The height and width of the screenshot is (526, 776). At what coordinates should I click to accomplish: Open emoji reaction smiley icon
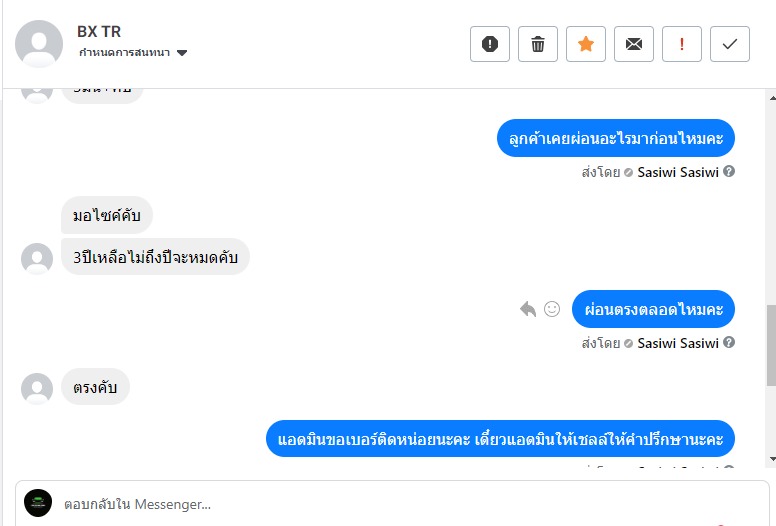tap(552, 309)
